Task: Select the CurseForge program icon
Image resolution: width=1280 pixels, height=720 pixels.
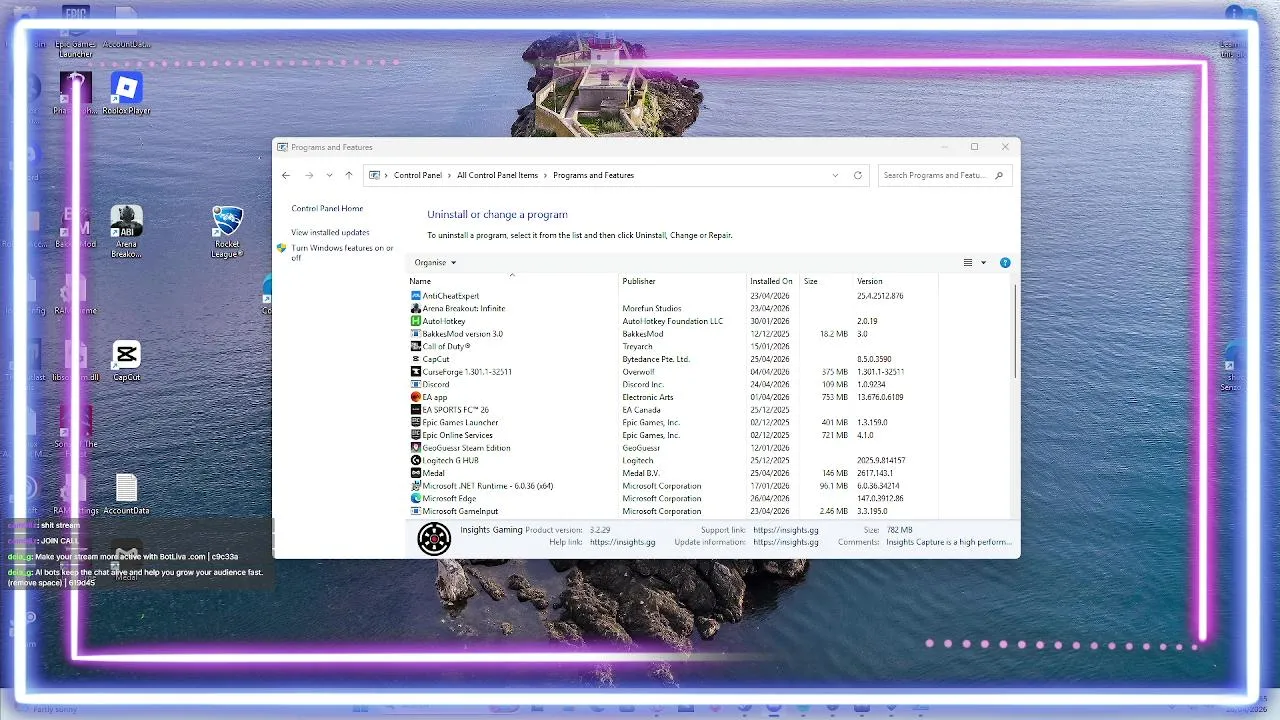Action: 416,372
